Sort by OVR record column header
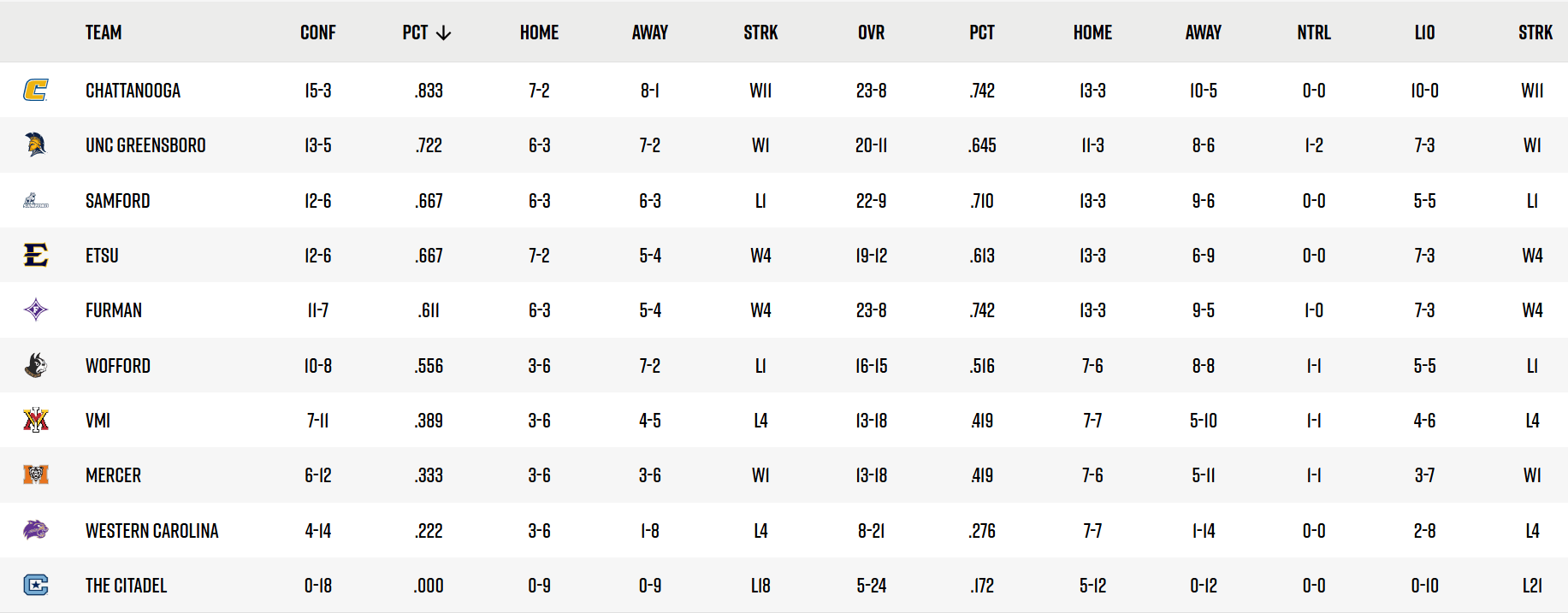Viewport: 1568px width, 613px height. (x=872, y=32)
